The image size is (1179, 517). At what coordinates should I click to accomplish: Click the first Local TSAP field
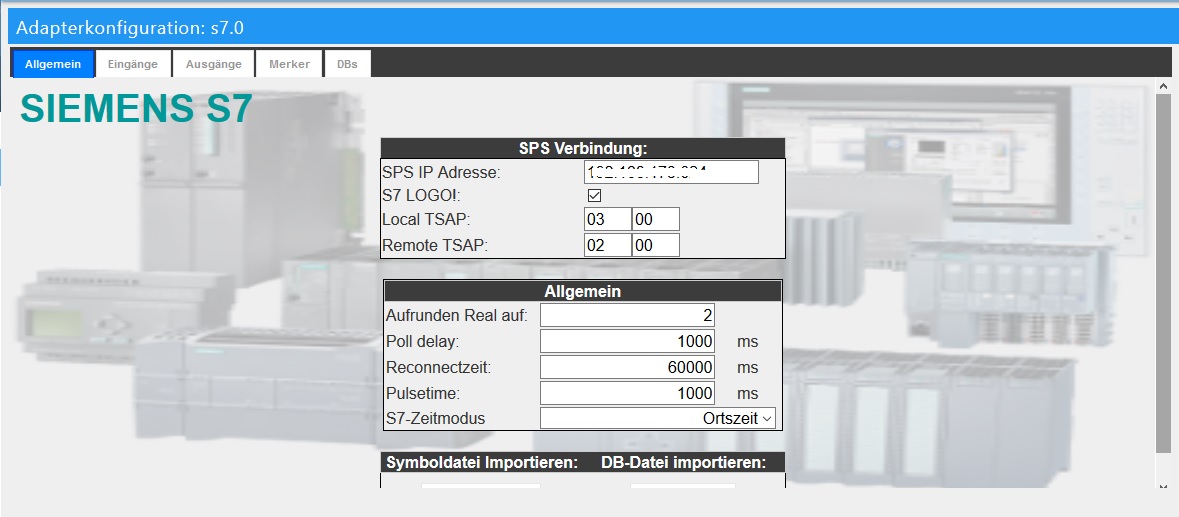click(608, 219)
